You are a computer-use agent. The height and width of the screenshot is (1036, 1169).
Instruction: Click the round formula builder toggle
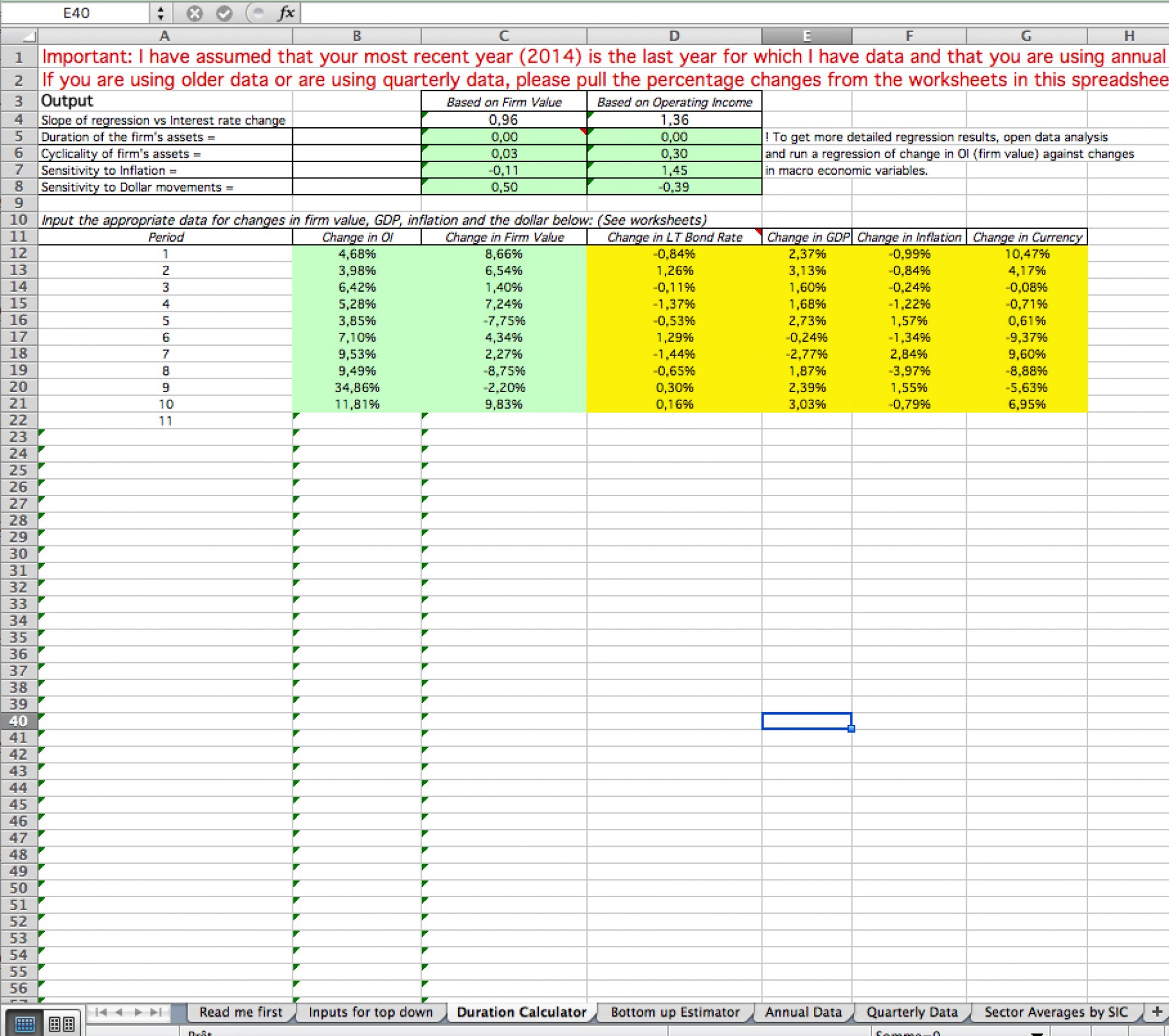pyautogui.click(x=258, y=13)
